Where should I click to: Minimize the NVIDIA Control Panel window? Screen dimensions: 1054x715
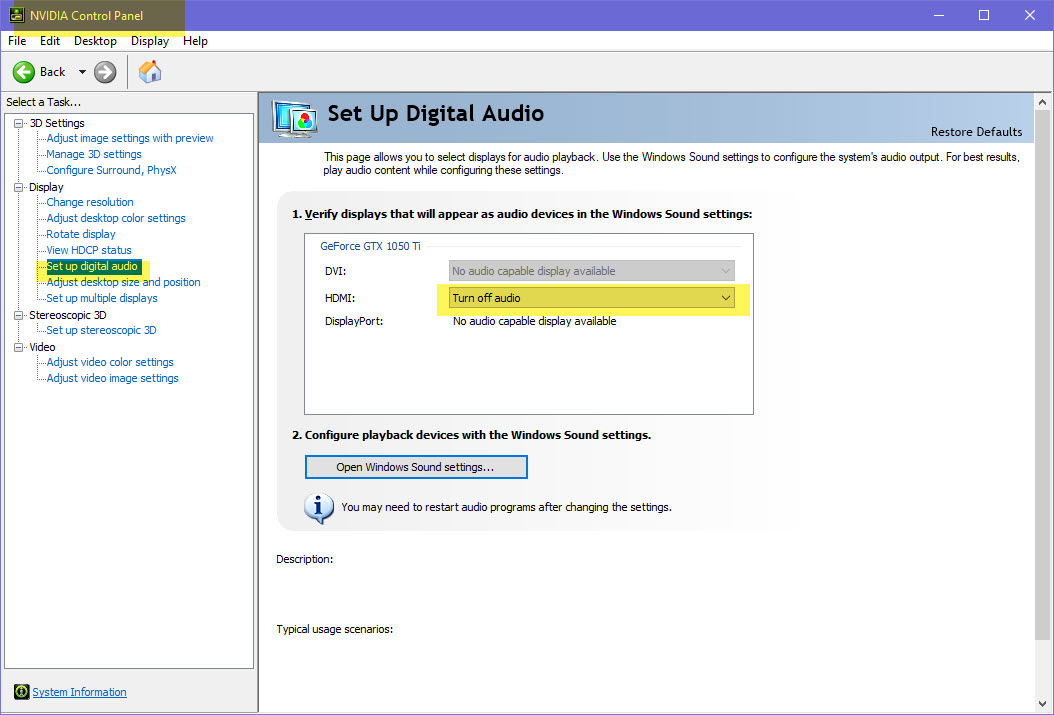click(939, 15)
